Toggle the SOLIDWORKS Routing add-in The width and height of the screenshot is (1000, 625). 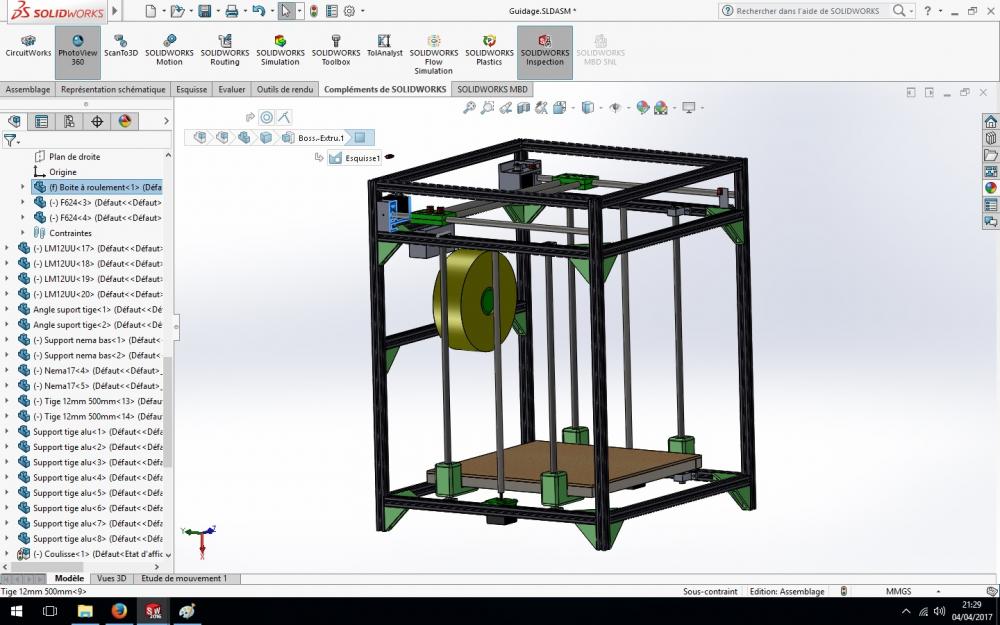click(224, 51)
